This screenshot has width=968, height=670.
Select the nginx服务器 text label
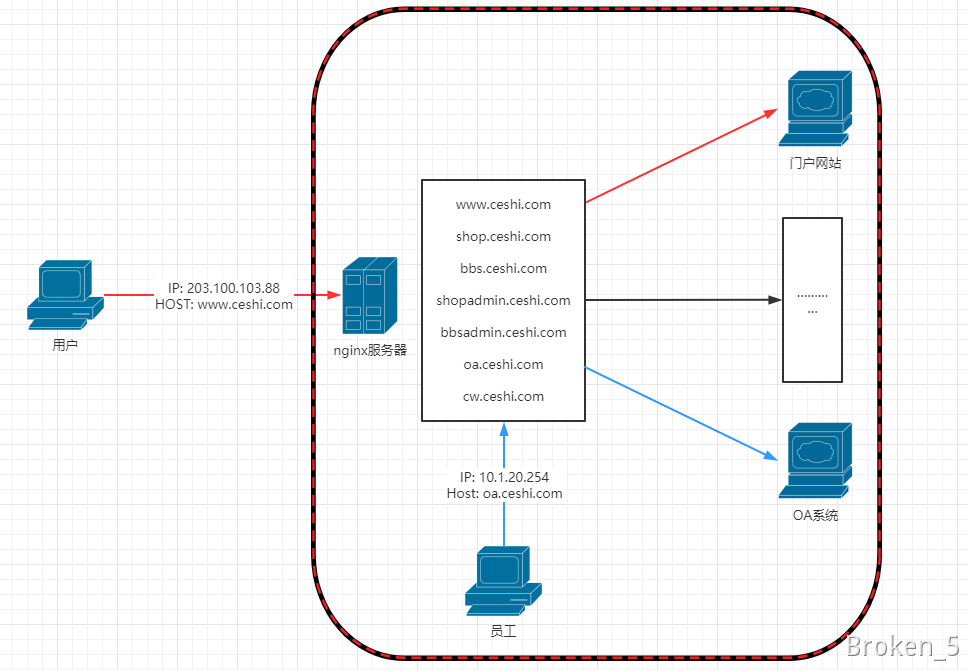point(370,351)
